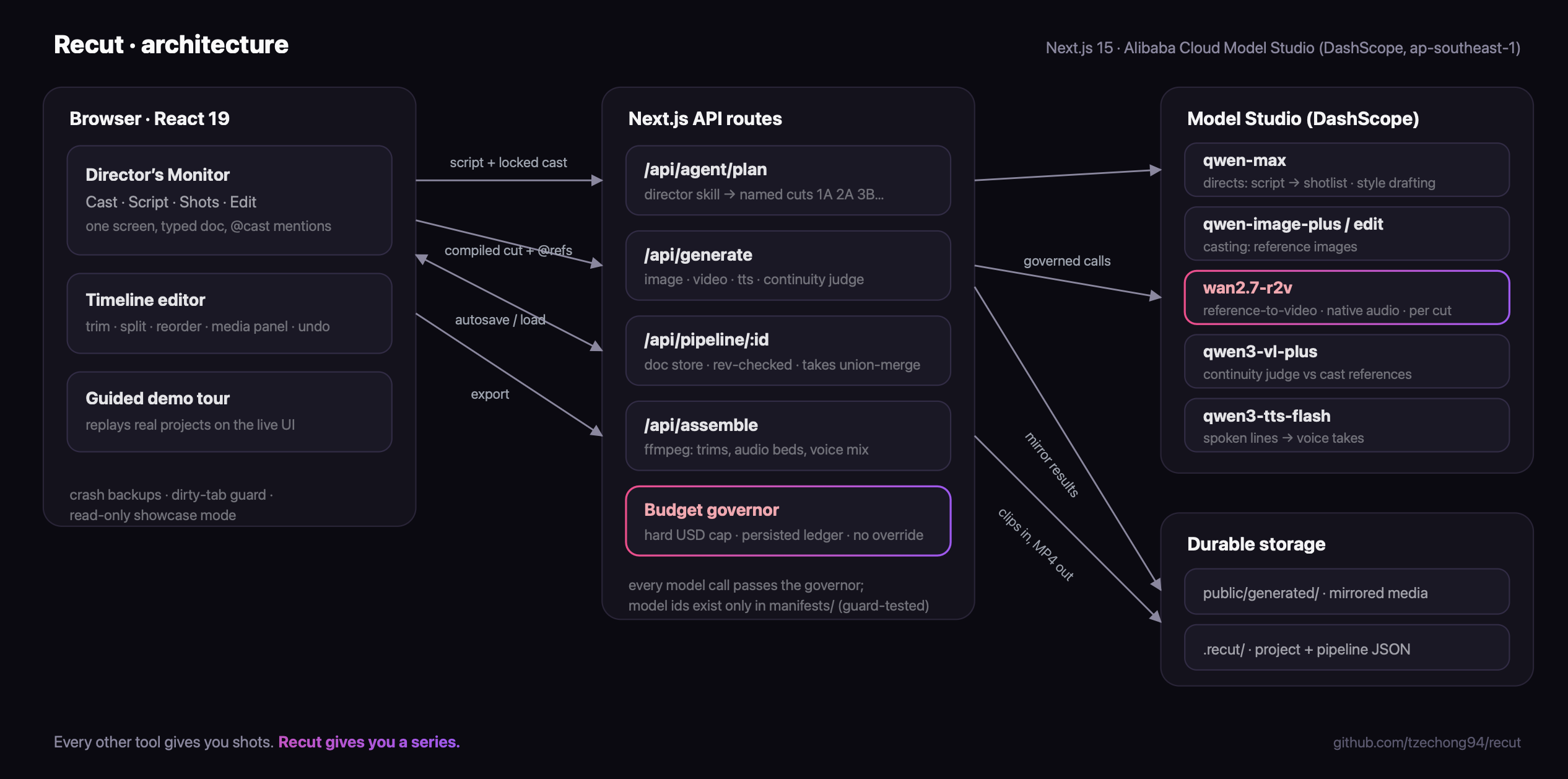Image resolution: width=1568 pixels, height=779 pixels.
Task: Click the 'Recut gives you a series.' text
Action: click(369, 742)
